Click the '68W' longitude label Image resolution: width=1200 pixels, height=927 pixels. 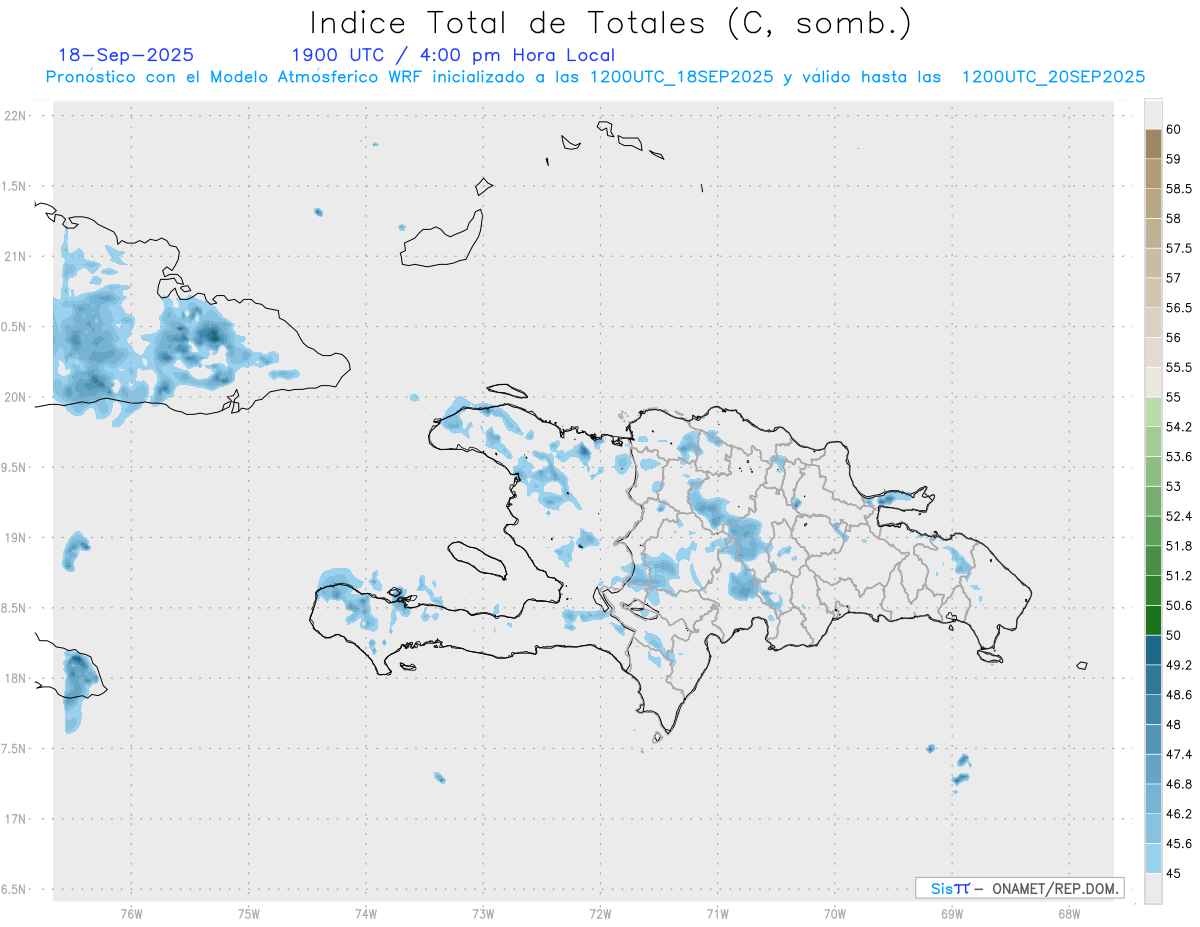(1069, 914)
